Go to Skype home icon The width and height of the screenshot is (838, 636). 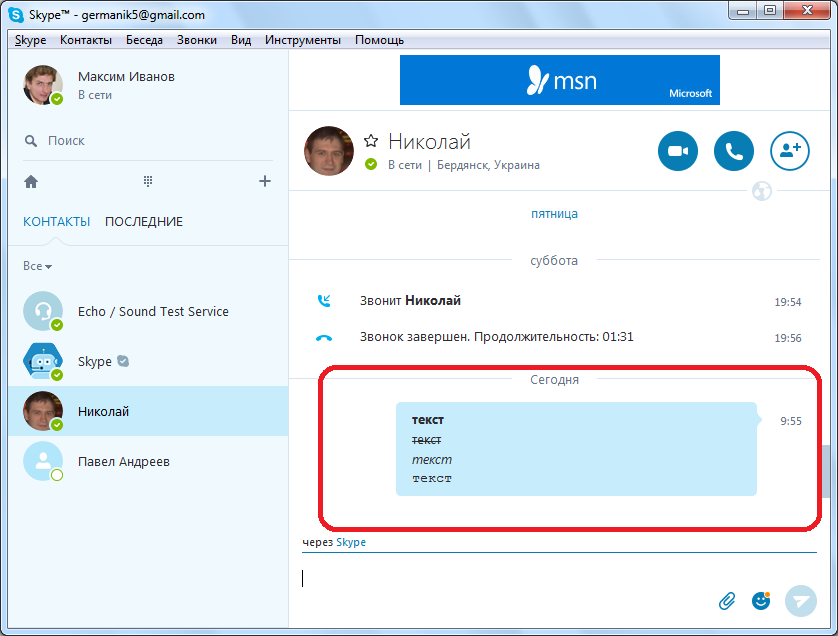(31, 181)
